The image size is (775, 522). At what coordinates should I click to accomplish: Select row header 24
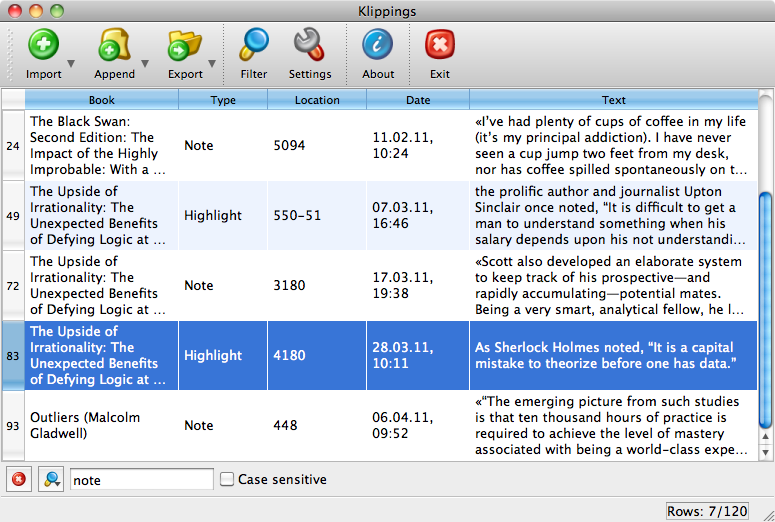[x=13, y=146]
